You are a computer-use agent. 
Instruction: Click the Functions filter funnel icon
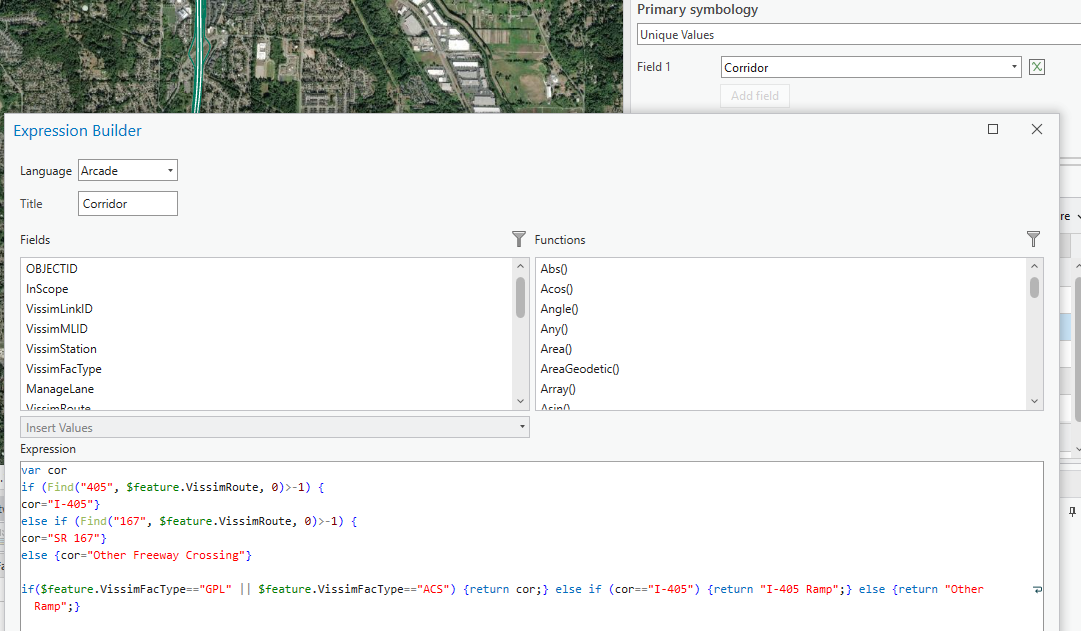pyautogui.click(x=1033, y=239)
